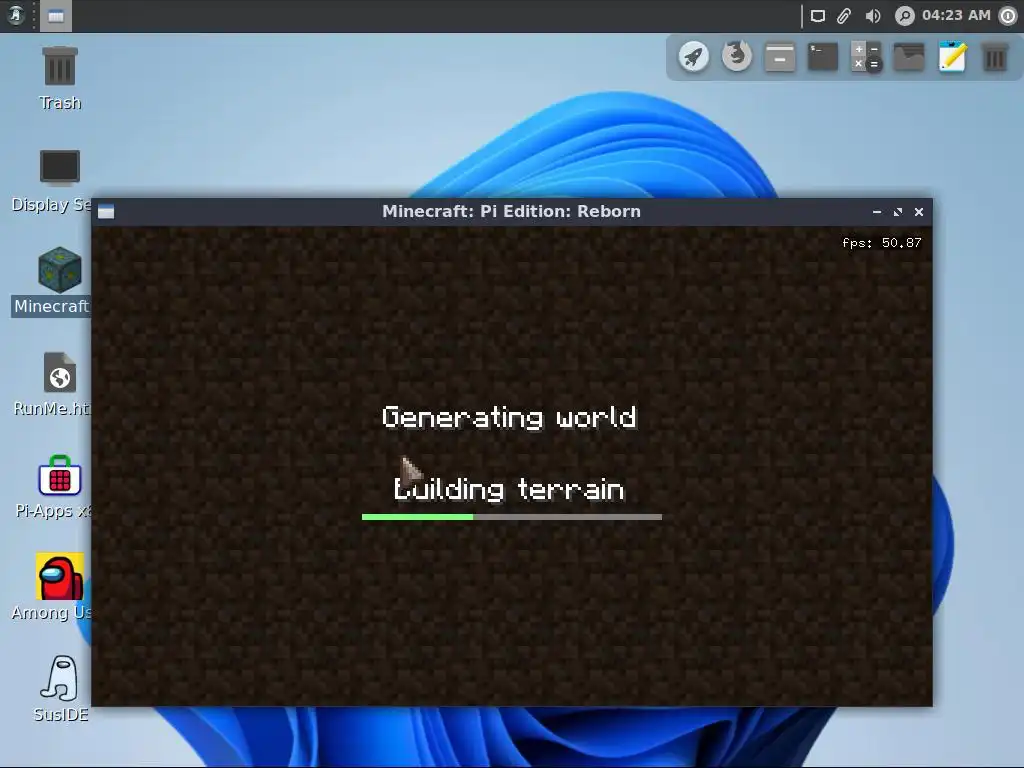Click the rocket launcher icon in dock
Viewport: 1024px width, 768px height.
(694, 57)
